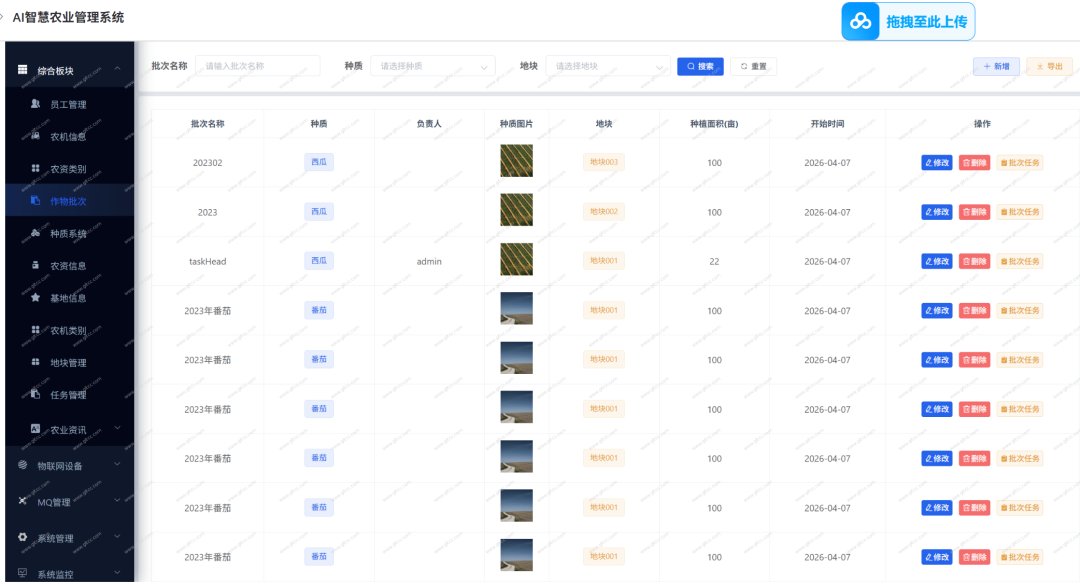Click the 农机类别 grid icon
The width and height of the screenshot is (1080, 584).
[35, 330]
